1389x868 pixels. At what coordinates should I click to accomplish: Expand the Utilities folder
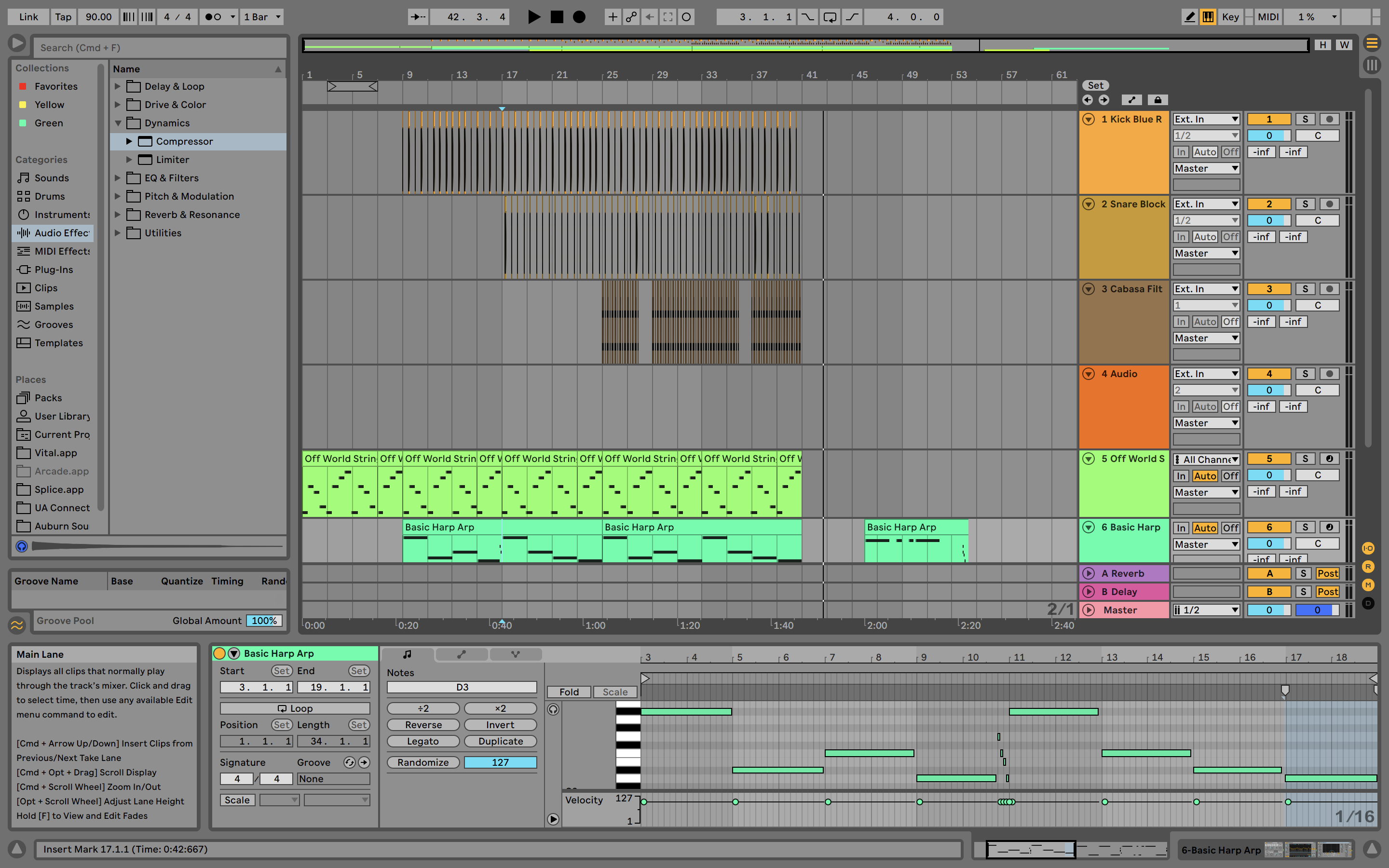(117, 233)
